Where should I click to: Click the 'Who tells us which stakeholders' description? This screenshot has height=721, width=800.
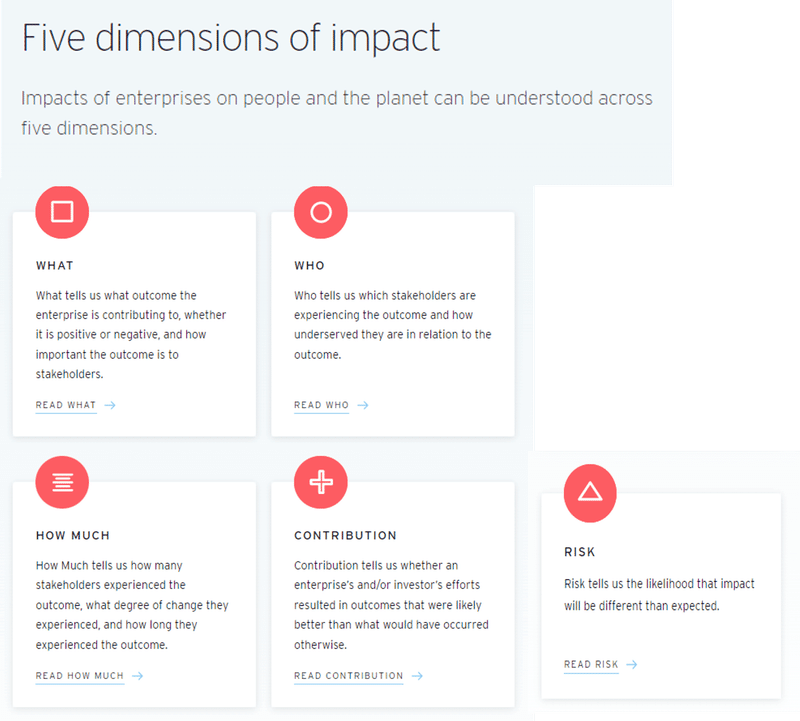(393, 325)
